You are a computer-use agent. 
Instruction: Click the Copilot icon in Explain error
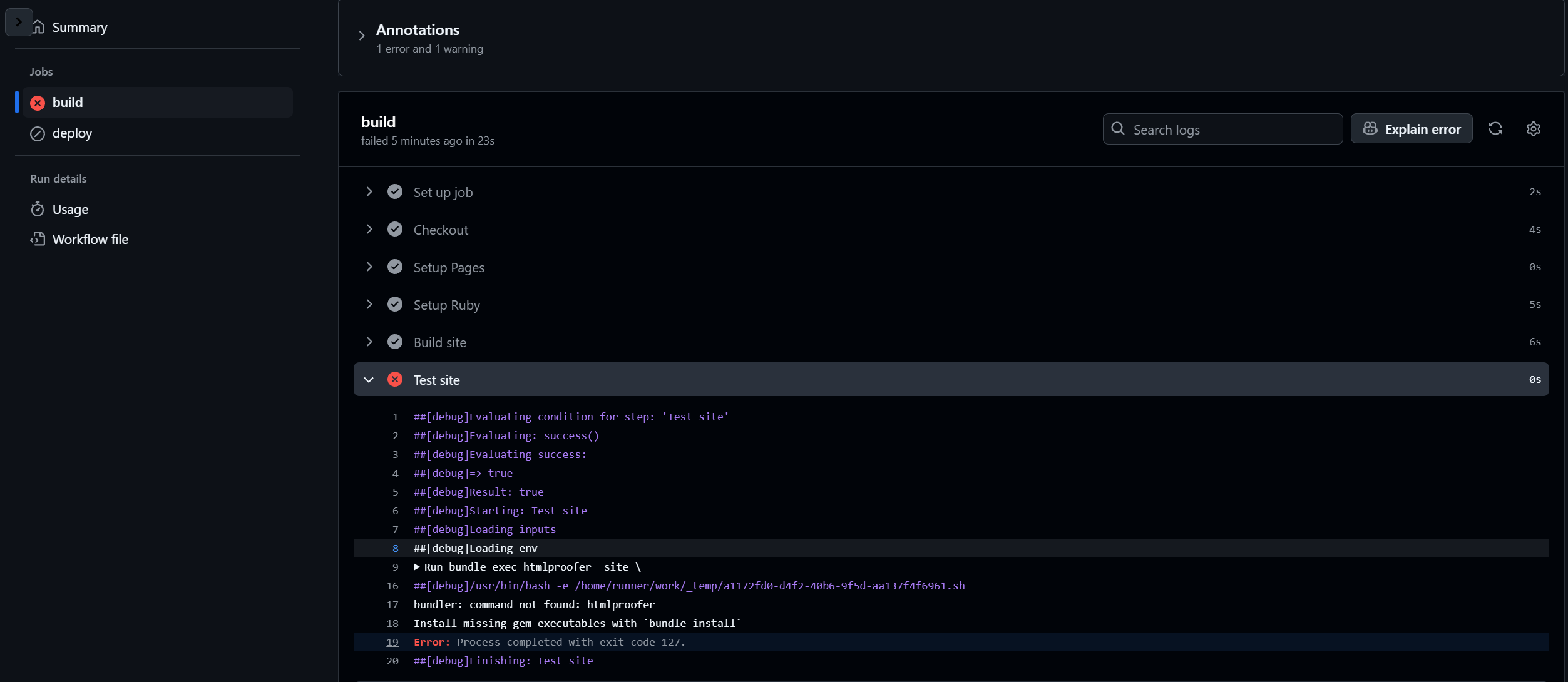1370,129
